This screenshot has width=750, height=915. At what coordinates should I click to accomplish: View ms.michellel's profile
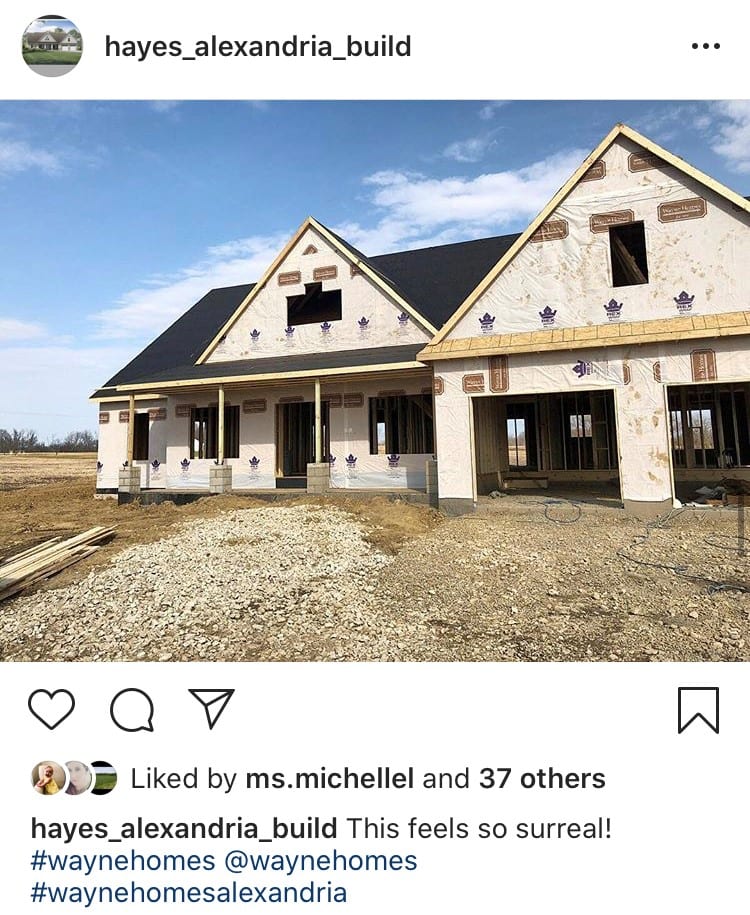click(330, 778)
